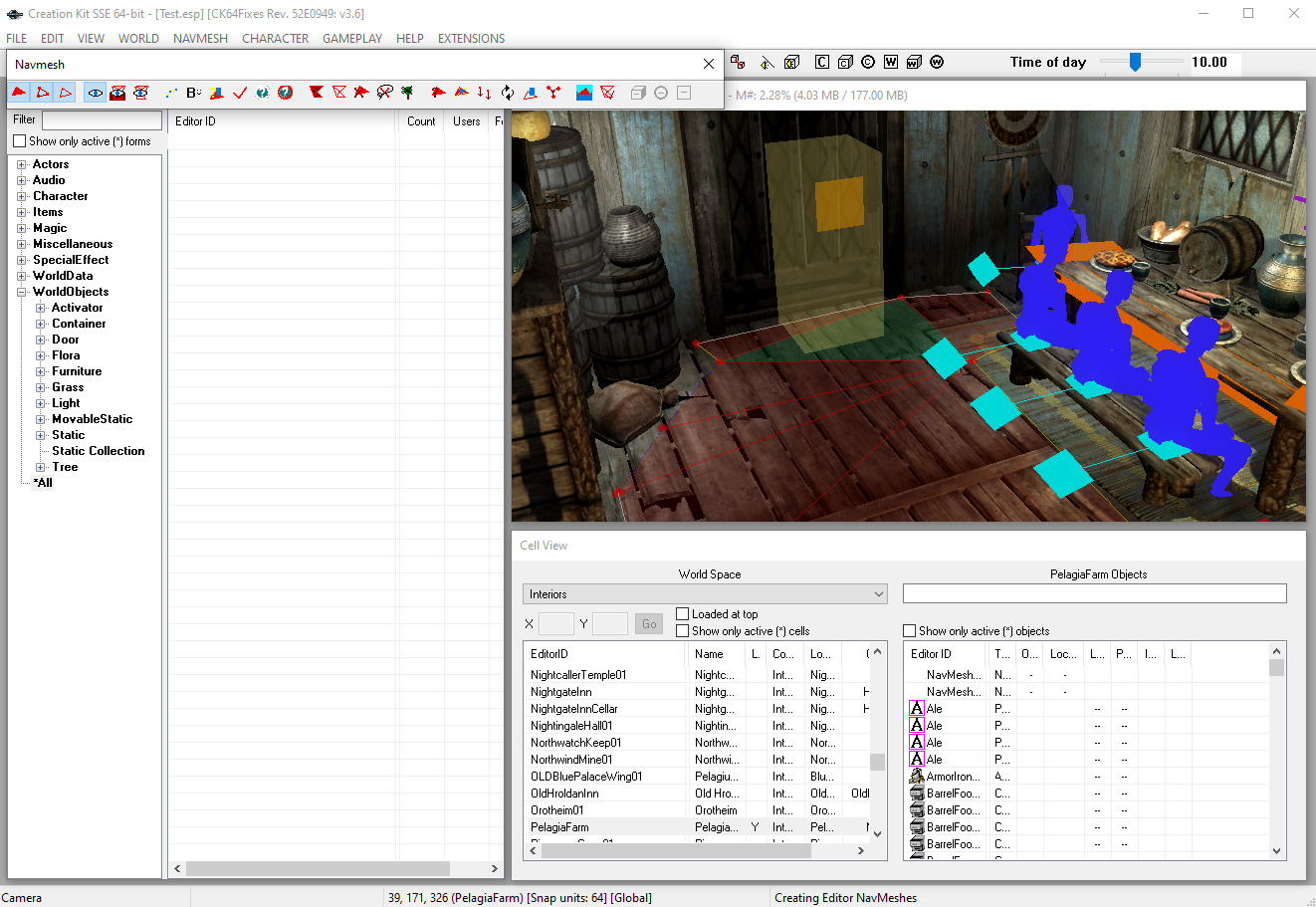Viewport: 1316px width, 907px height.
Task: Click the black circular rotate arrows icon
Action: [508, 93]
